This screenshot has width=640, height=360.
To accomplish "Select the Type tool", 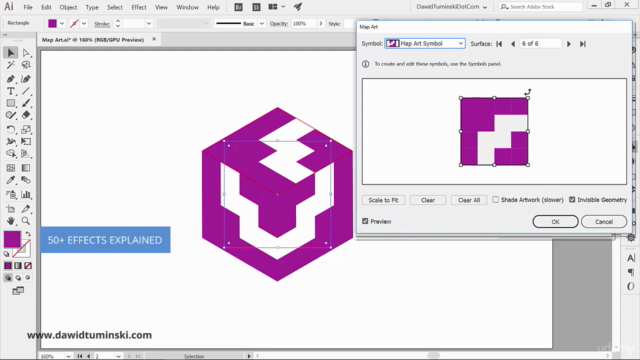I will coord(11,91).
